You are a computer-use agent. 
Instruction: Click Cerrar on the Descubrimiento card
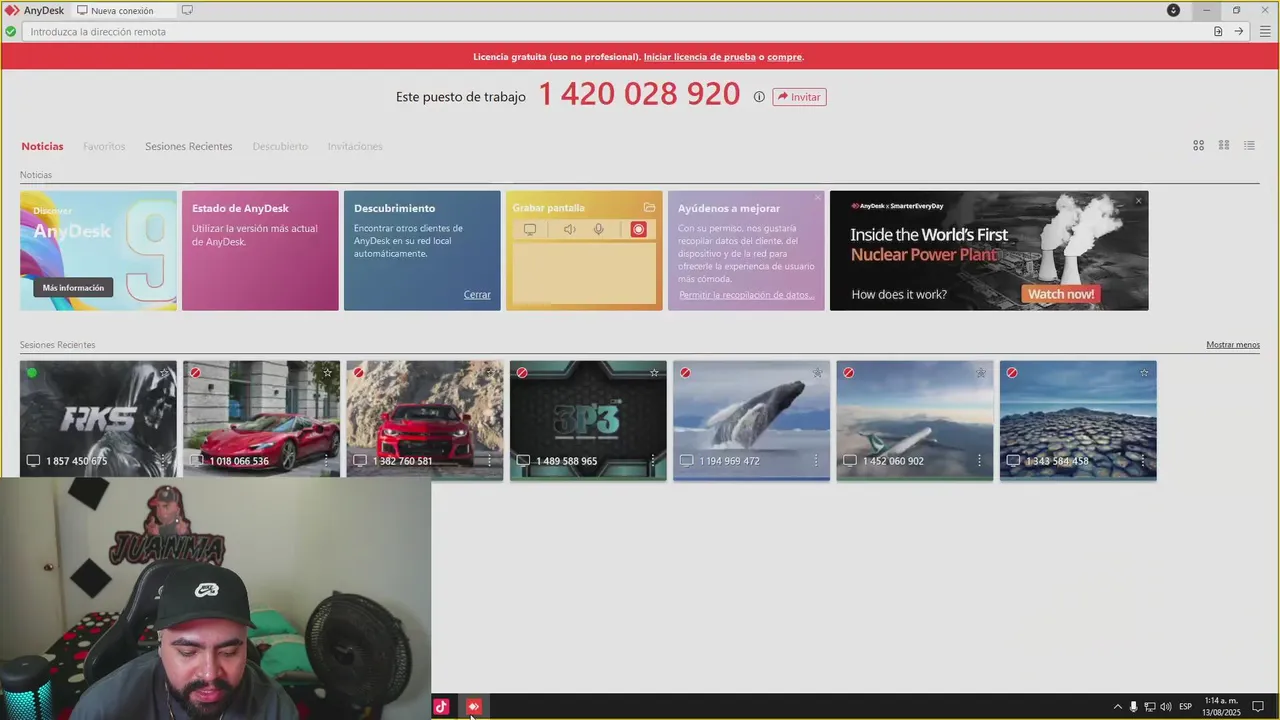tap(477, 295)
